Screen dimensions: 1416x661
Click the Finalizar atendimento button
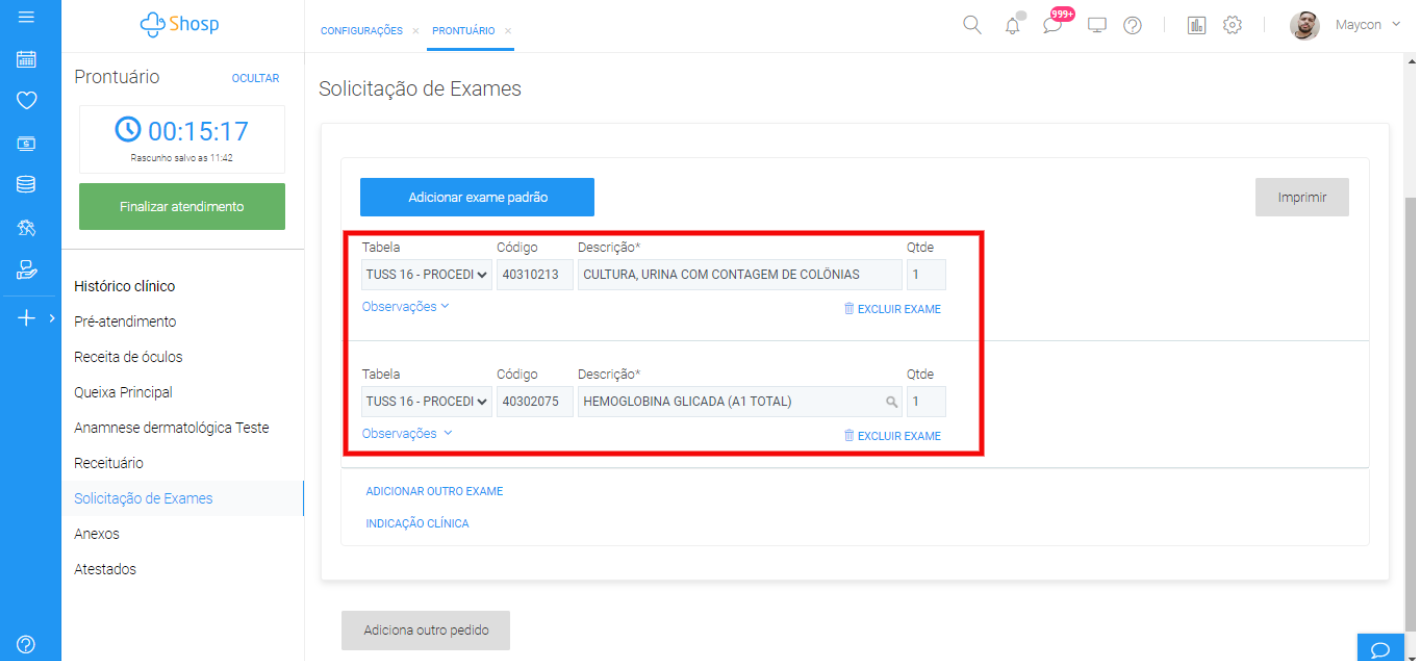tap(182, 207)
